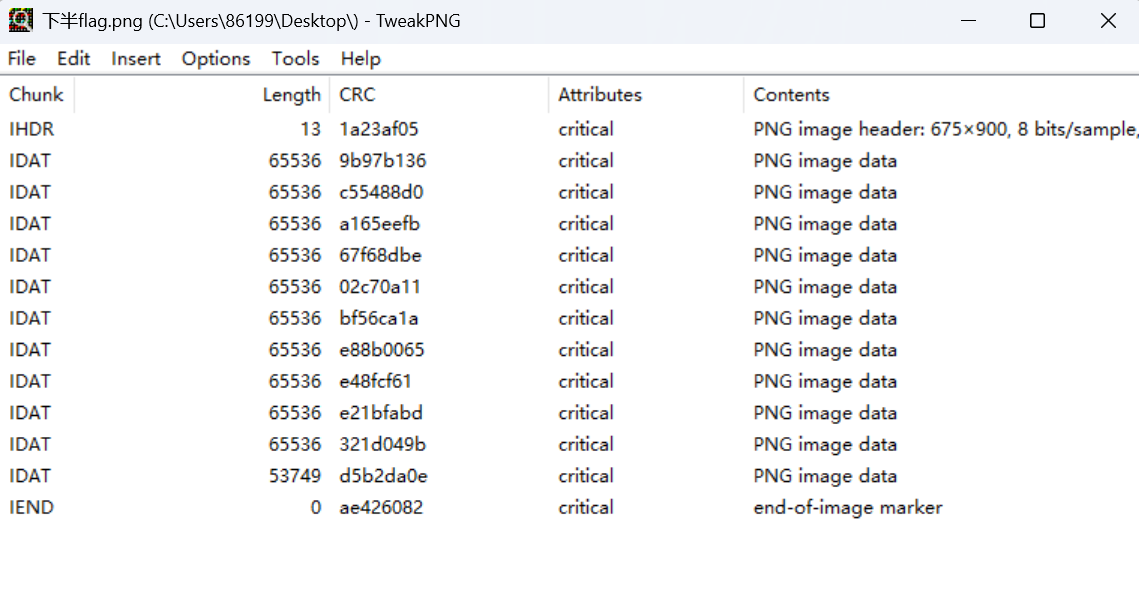Viewport: 1139px width, 598px height.
Task: Click the CRC column header
Action: coord(357,95)
